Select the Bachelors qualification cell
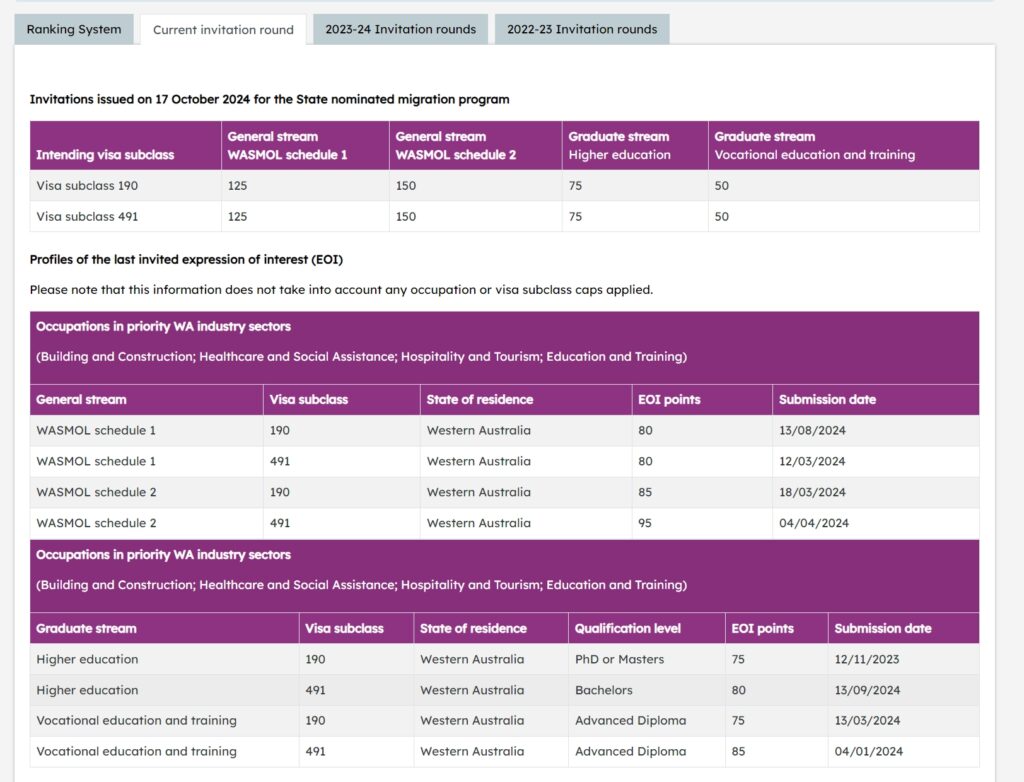Image resolution: width=1024 pixels, height=782 pixels. [x=604, y=690]
